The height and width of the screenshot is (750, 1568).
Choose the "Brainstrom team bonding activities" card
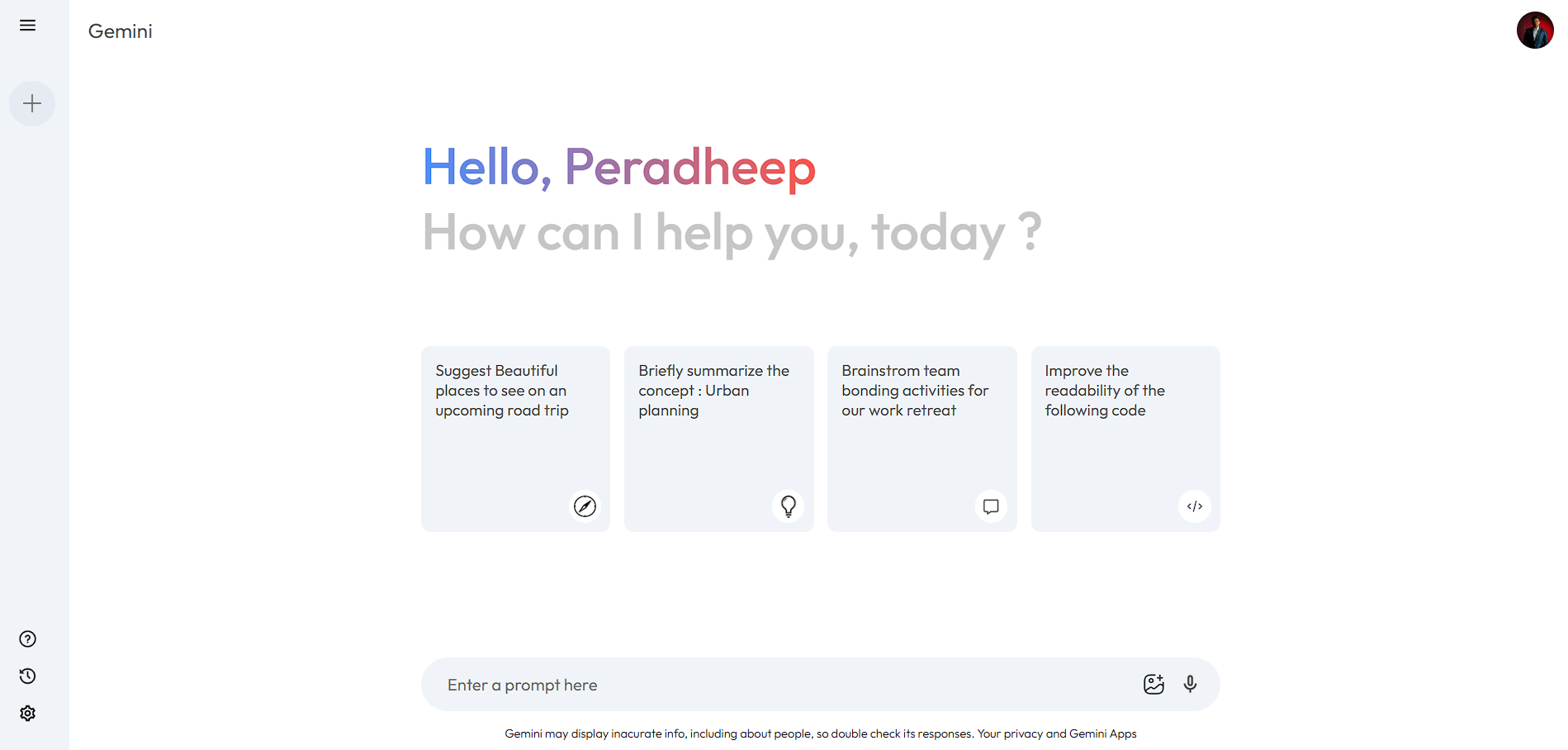[921, 438]
